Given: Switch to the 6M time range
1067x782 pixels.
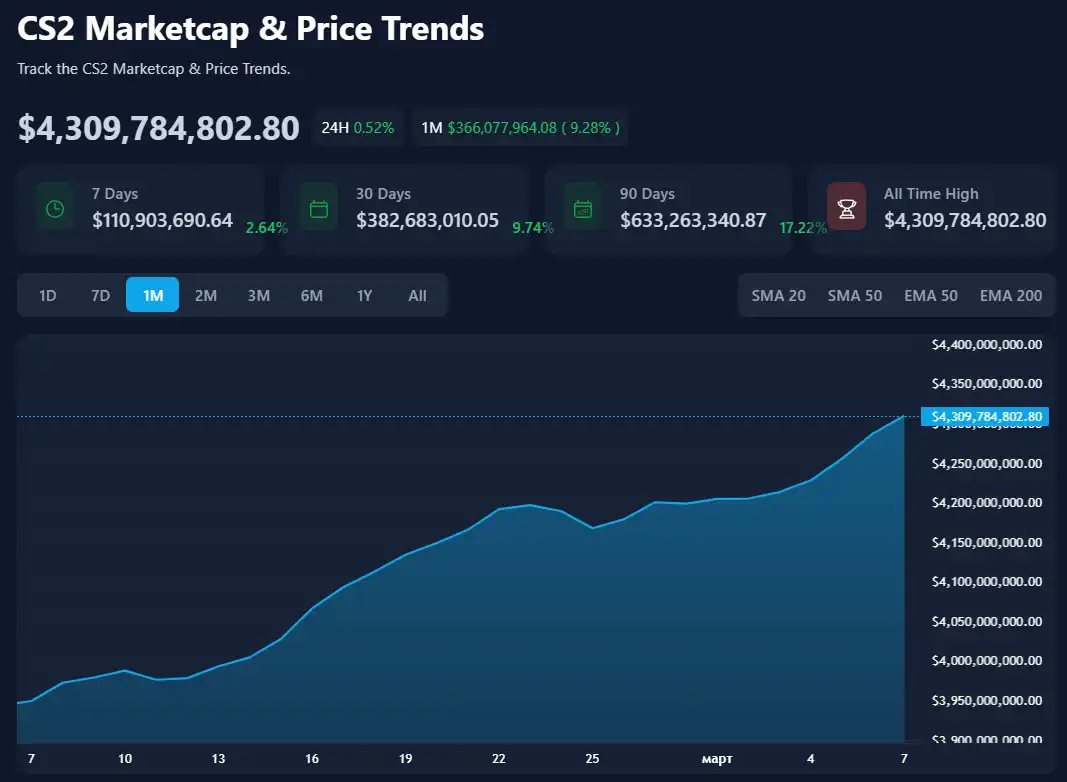Looking at the screenshot, I should (312, 295).
